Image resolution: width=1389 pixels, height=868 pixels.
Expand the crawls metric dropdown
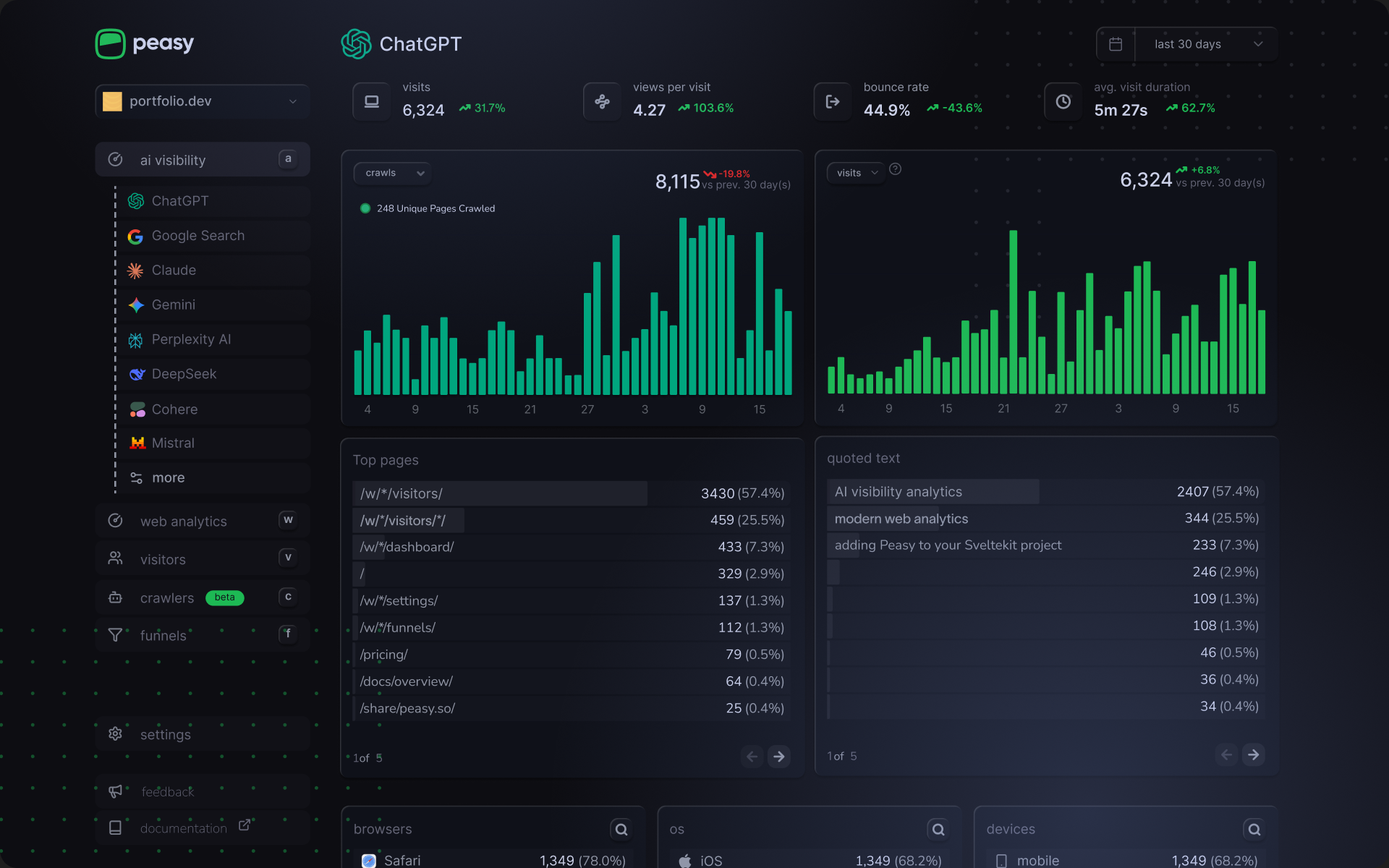point(392,173)
